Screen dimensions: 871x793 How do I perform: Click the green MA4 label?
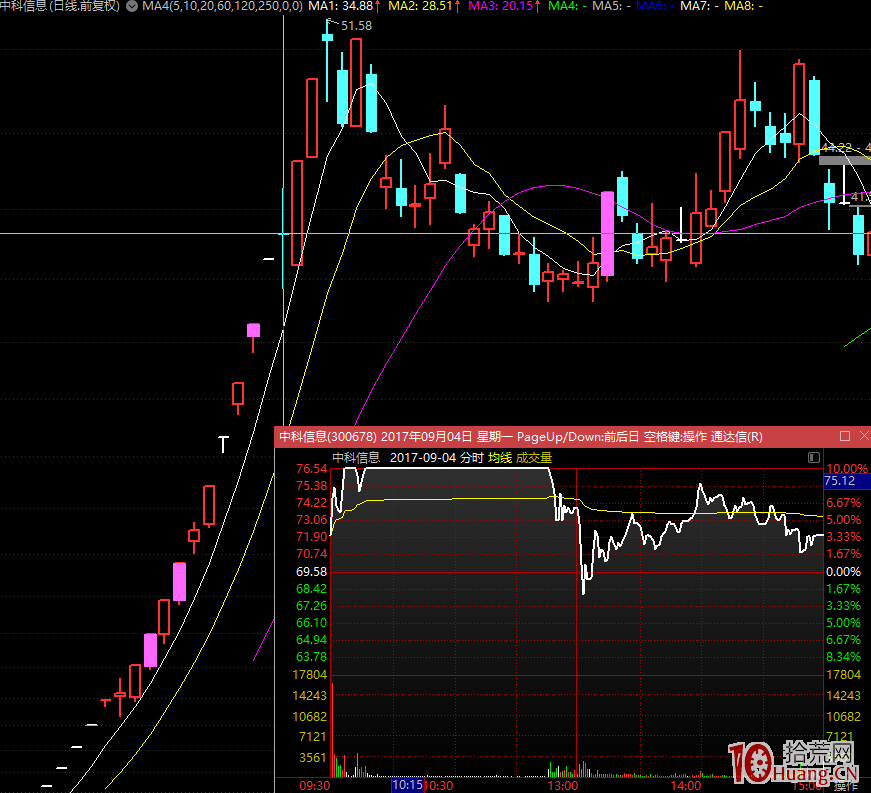pyautogui.click(x=567, y=6)
